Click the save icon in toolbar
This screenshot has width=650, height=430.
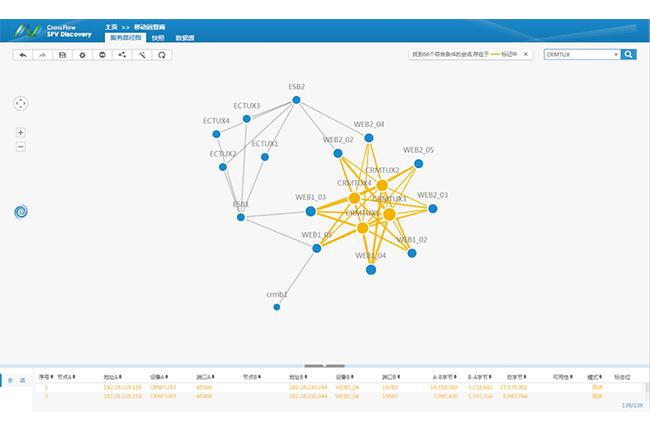[x=62, y=55]
